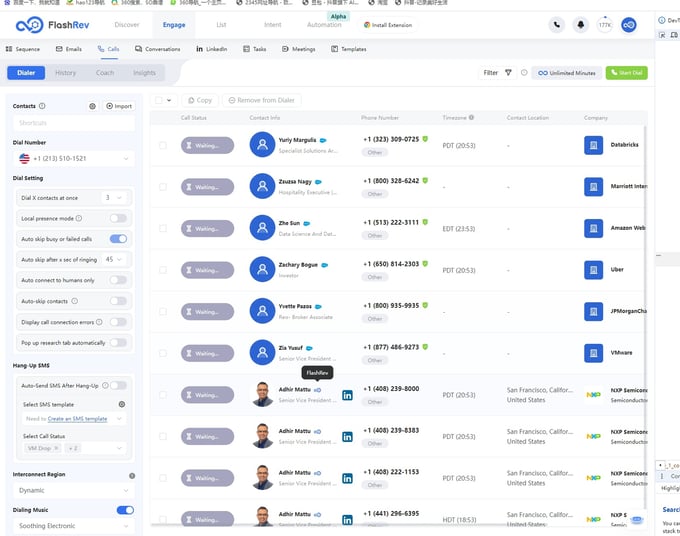Click the Contacts info icon
The width and height of the screenshot is (680, 536).
pos(42,106)
